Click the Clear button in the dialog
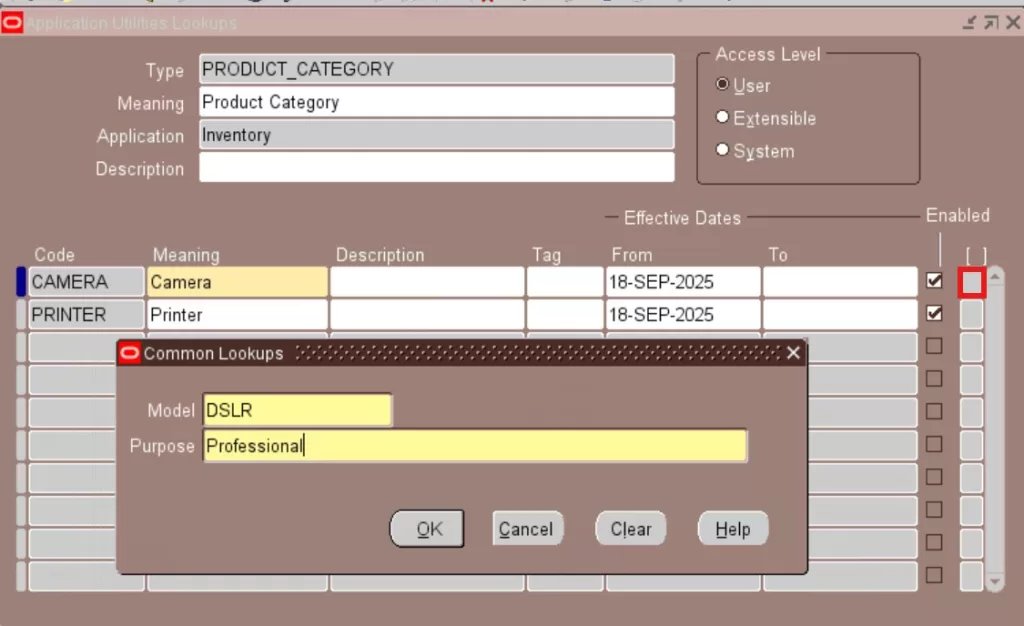The height and width of the screenshot is (626, 1024). tap(630, 529)
